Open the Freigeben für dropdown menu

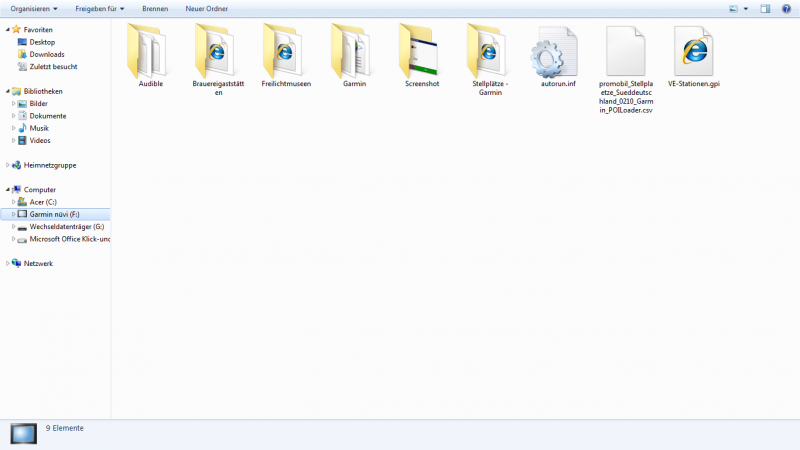click(x=99, y=8)
